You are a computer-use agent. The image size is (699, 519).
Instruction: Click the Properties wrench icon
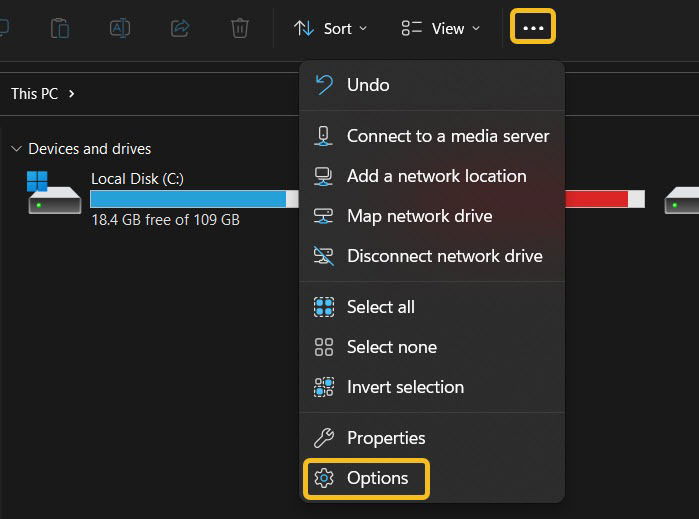(324, 438)
